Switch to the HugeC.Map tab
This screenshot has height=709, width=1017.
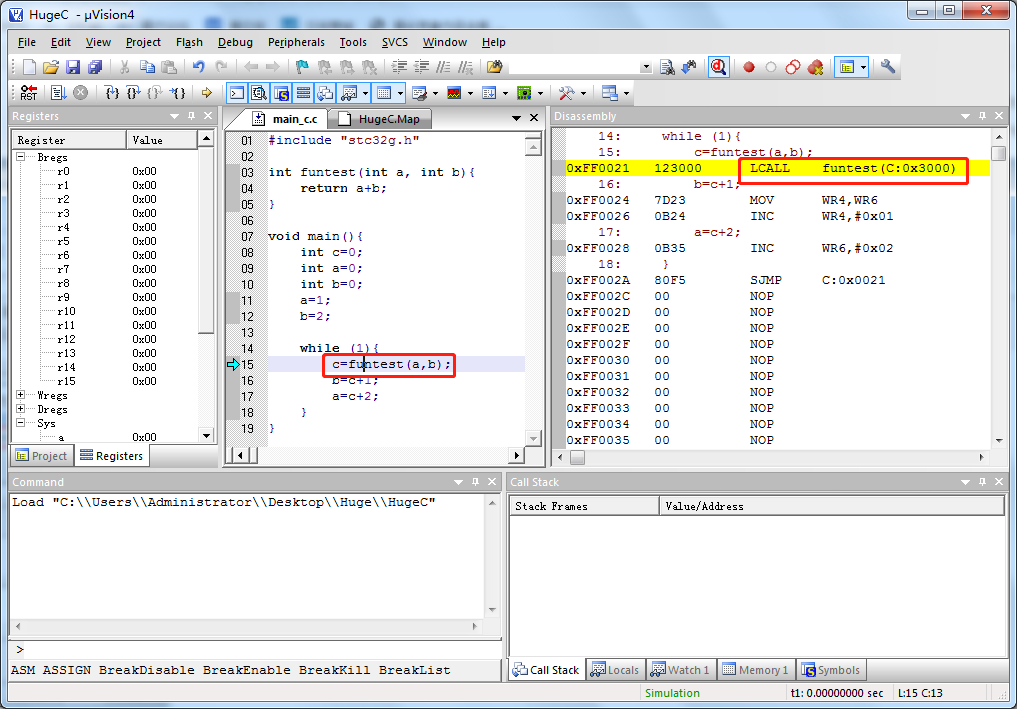coord(380,119)
